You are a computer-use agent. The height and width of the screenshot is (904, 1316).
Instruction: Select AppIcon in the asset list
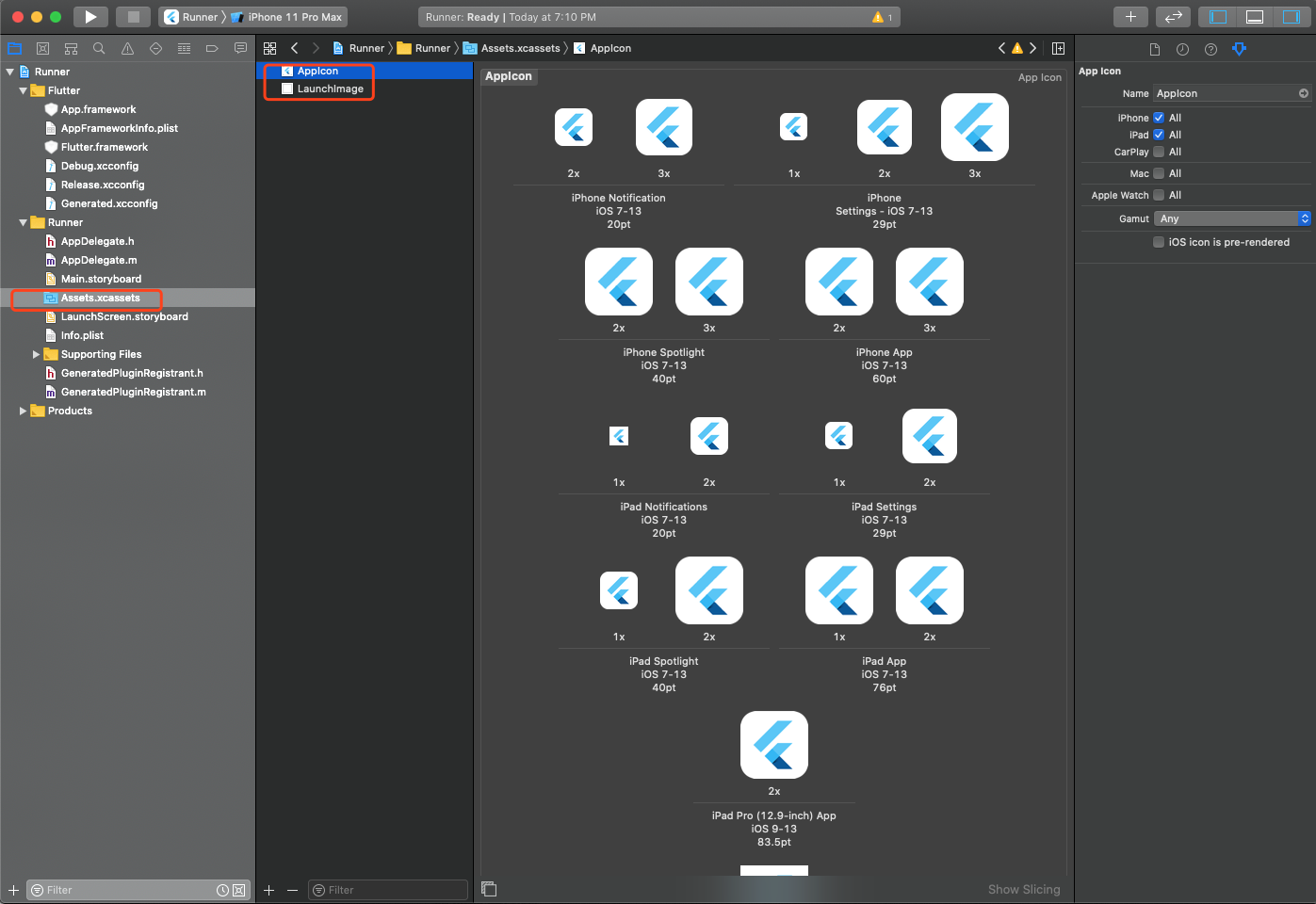tap(365, 71)
